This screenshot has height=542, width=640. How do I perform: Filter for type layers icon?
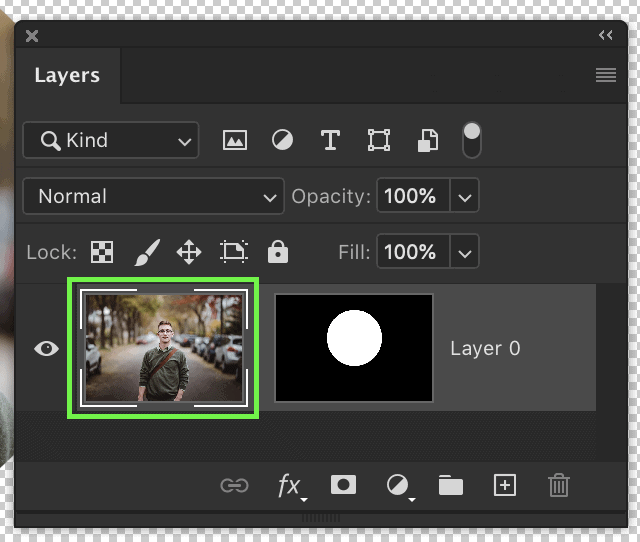(x=330, y=140)
